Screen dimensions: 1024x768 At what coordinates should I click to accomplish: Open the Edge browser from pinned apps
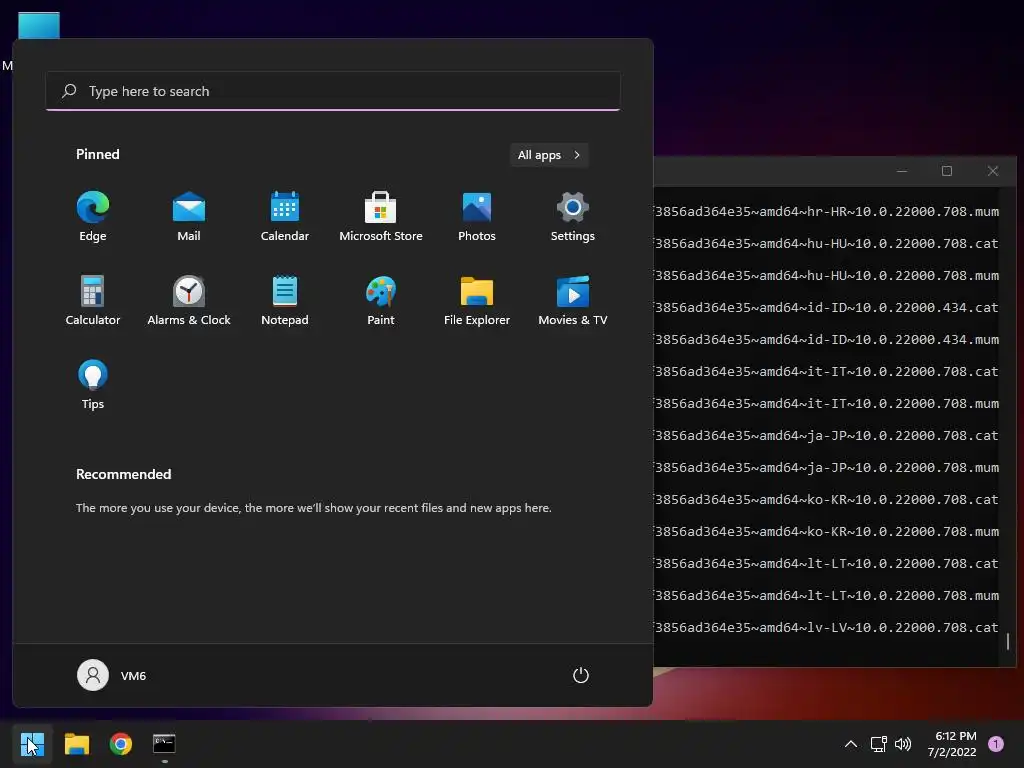pyautogui.click(x=93, y=217)
